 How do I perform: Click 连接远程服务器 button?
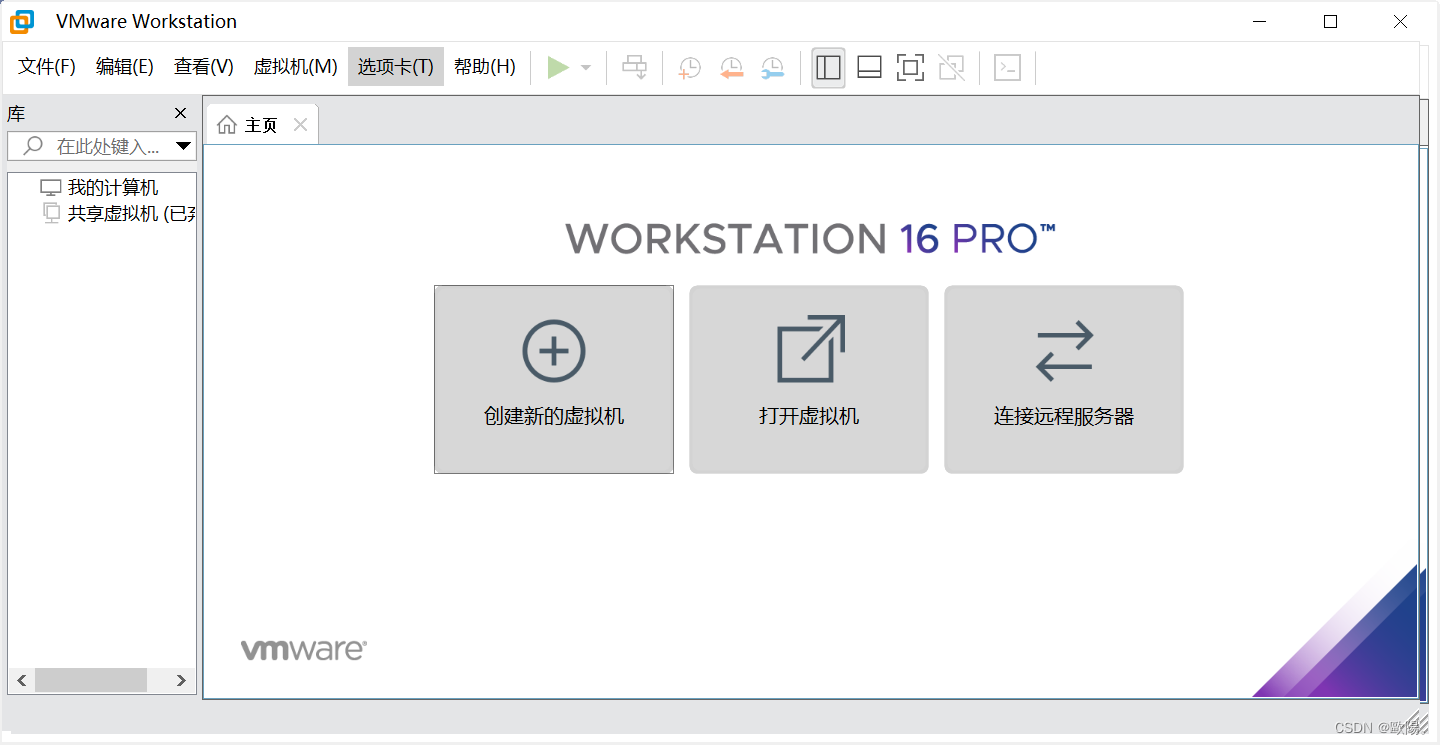pos(1064,379)
